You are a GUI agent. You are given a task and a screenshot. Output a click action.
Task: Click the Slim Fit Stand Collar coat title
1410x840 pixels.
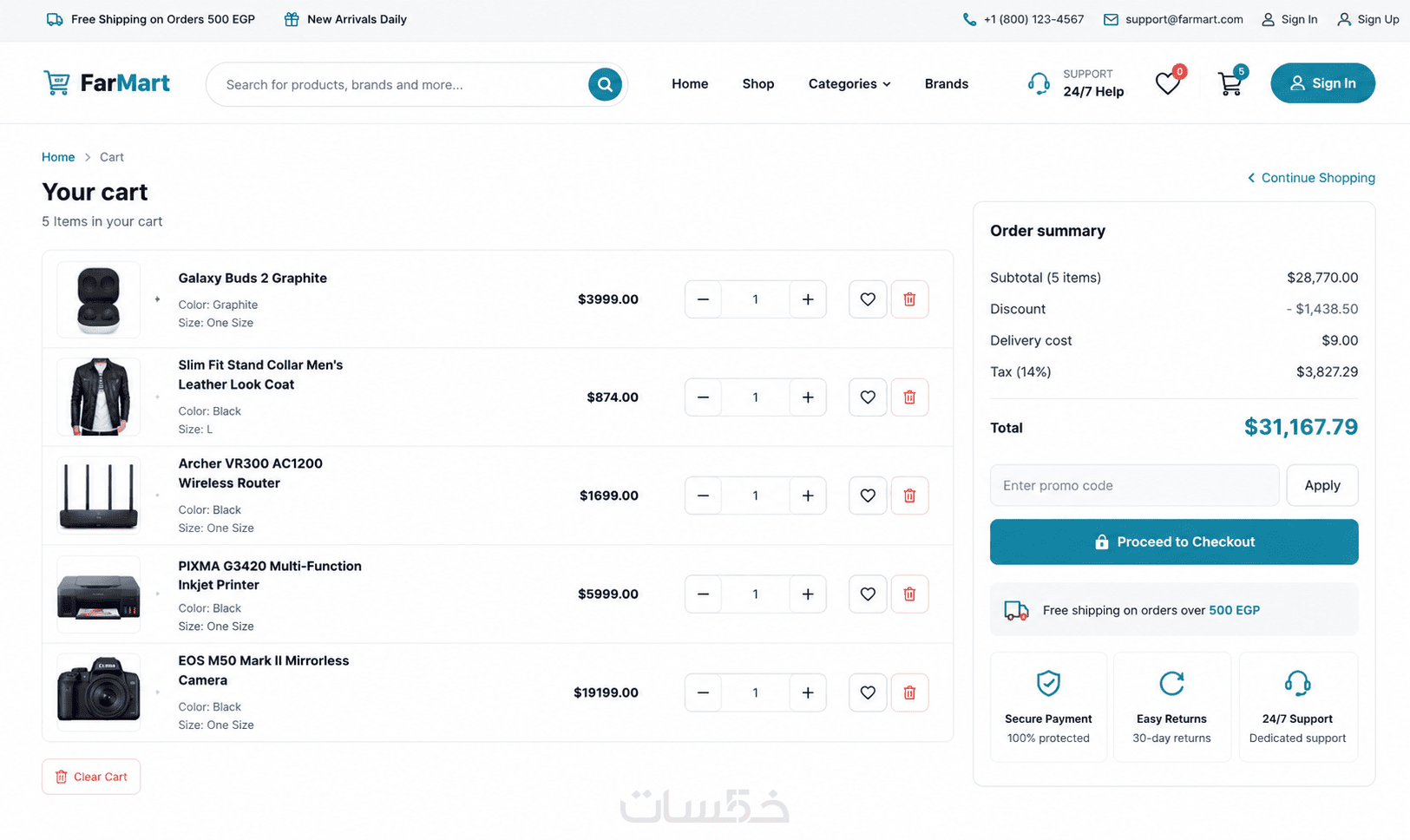point(260,375)
